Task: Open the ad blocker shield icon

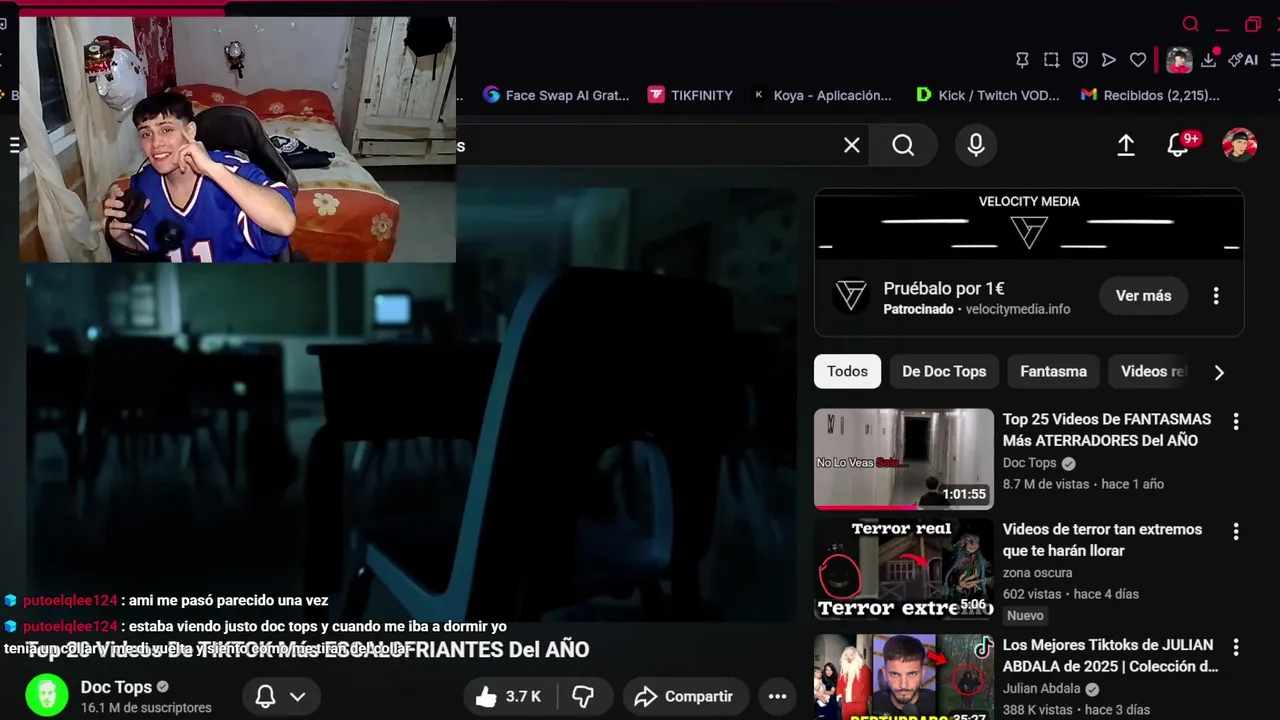Action: pos(1080,60)
